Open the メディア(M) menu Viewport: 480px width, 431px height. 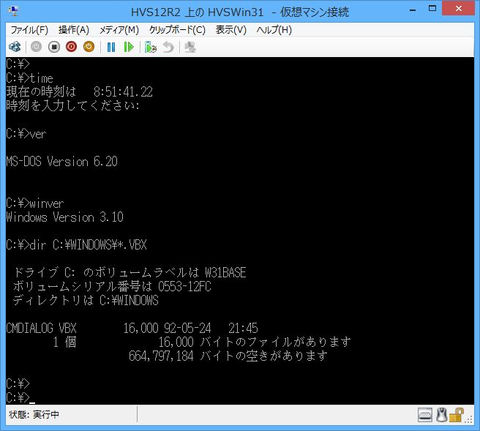tap(119, 30)
